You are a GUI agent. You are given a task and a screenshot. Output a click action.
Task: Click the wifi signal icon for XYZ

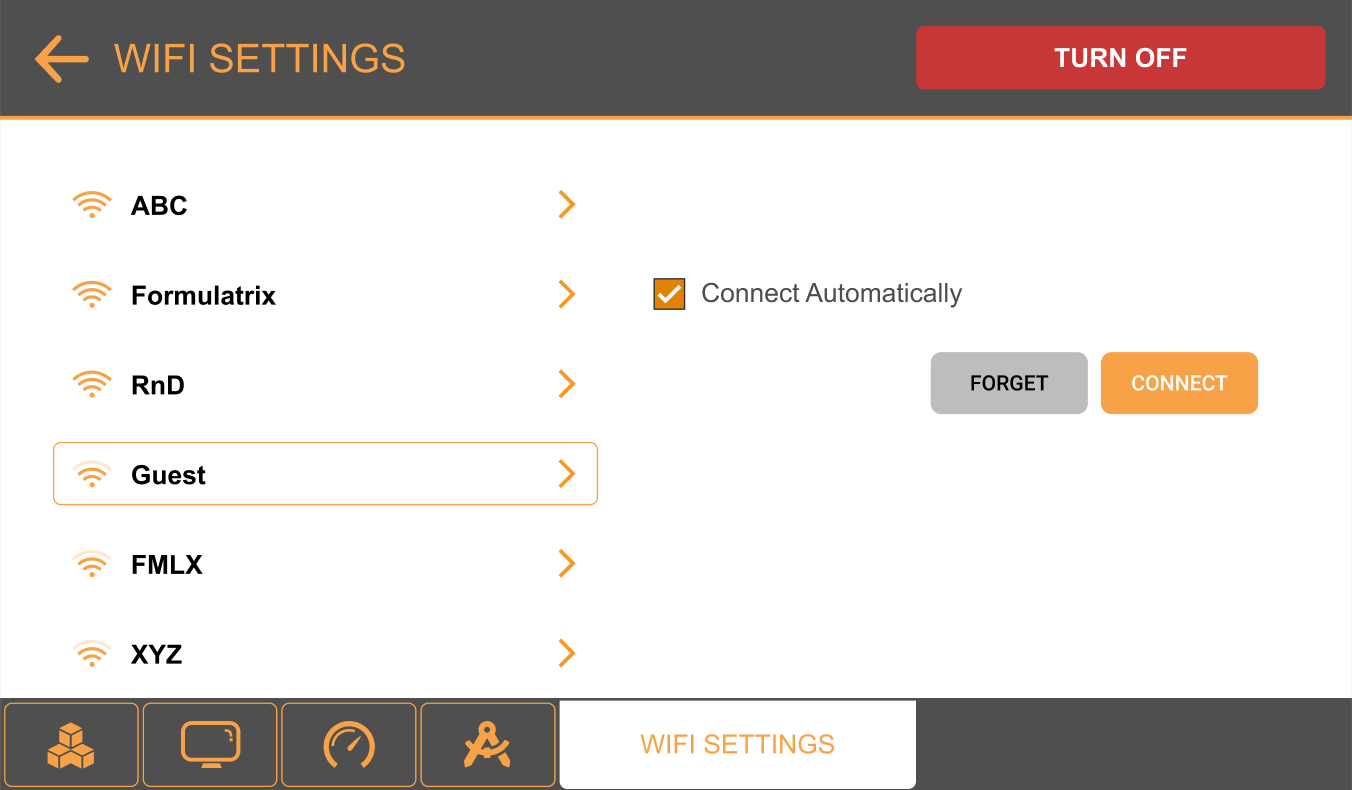tap(92, 654)
